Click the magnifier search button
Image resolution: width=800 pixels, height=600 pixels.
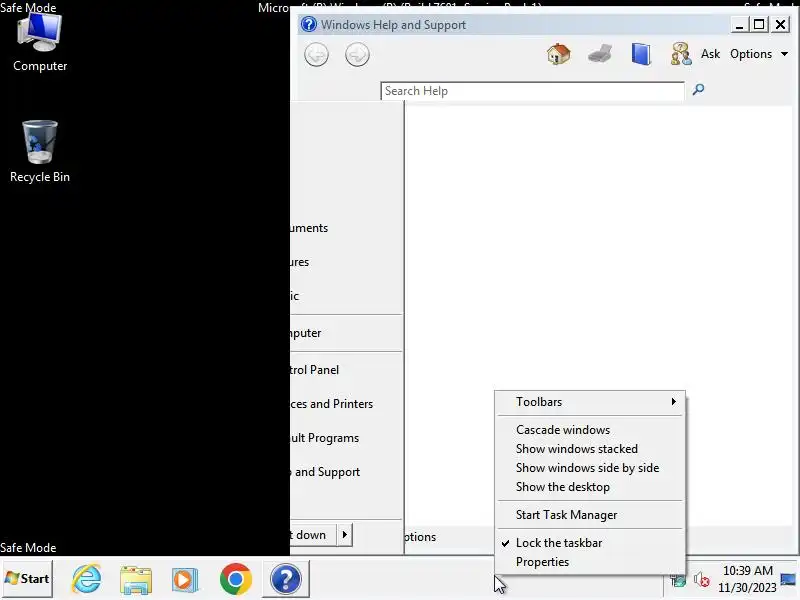(x=698, y=90)
